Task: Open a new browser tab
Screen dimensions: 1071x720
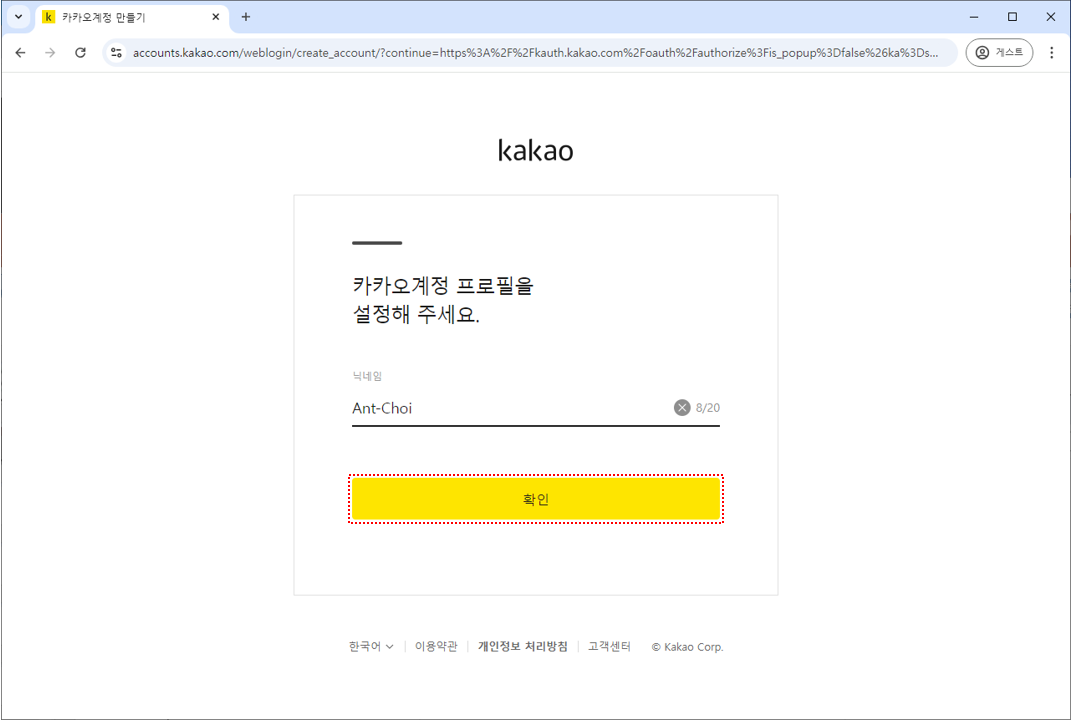Action: pos(246,17)
